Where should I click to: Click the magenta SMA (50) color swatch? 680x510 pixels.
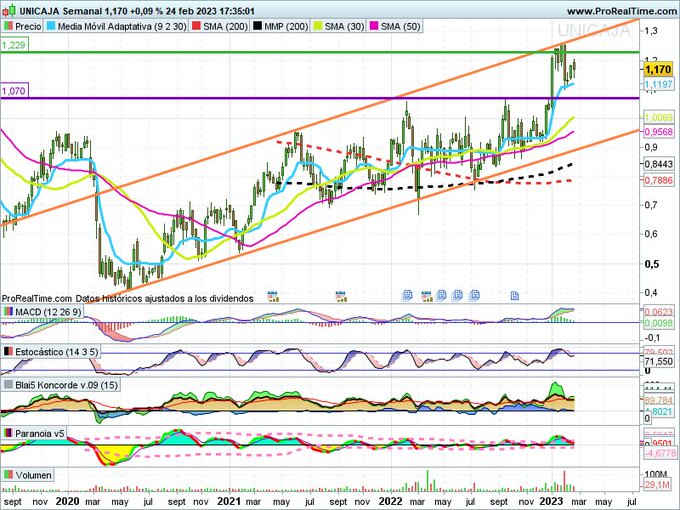(x=373, y=26)
